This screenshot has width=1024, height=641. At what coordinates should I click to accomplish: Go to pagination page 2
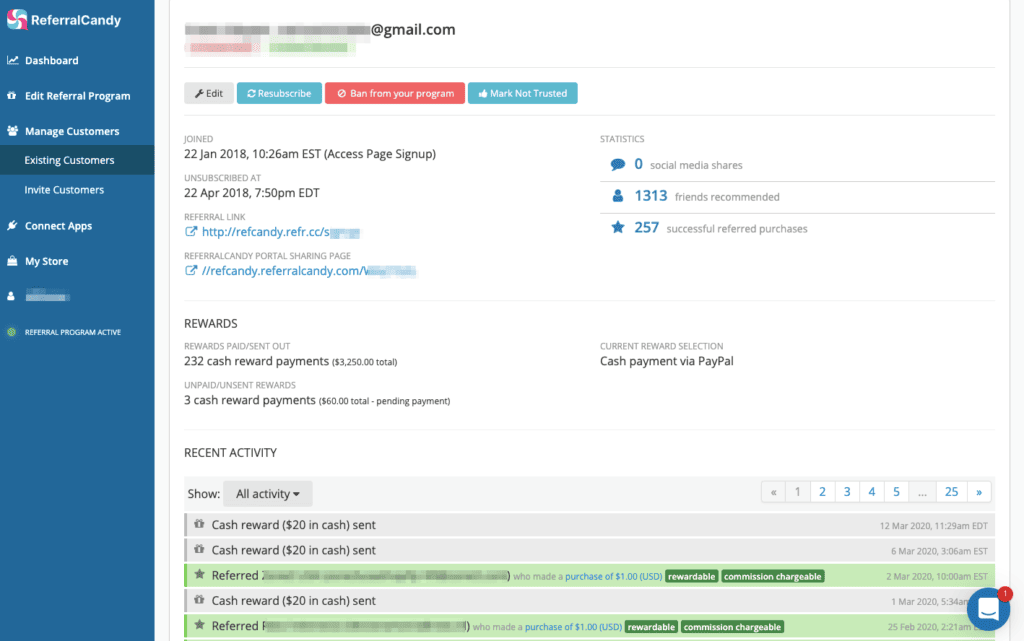click(x=822, y=492)
